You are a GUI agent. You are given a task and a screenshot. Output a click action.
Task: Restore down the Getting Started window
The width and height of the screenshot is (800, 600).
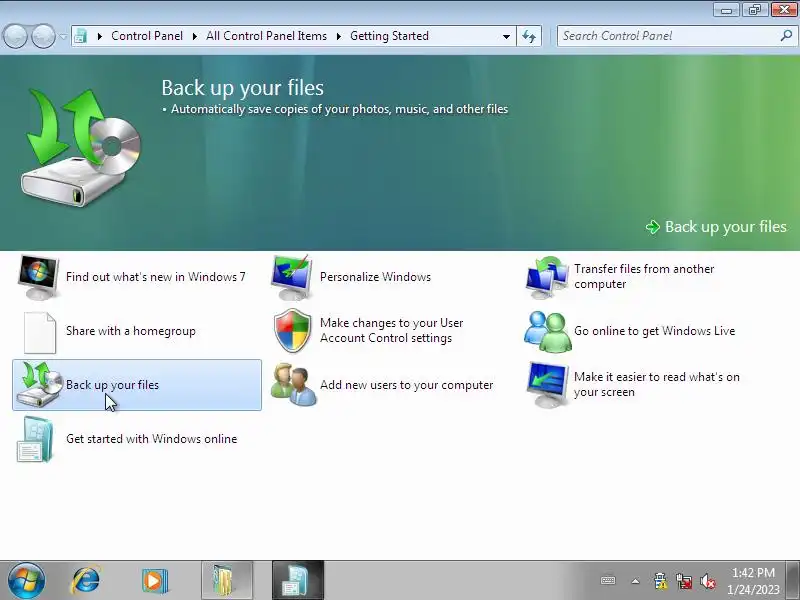coord(755,9)
